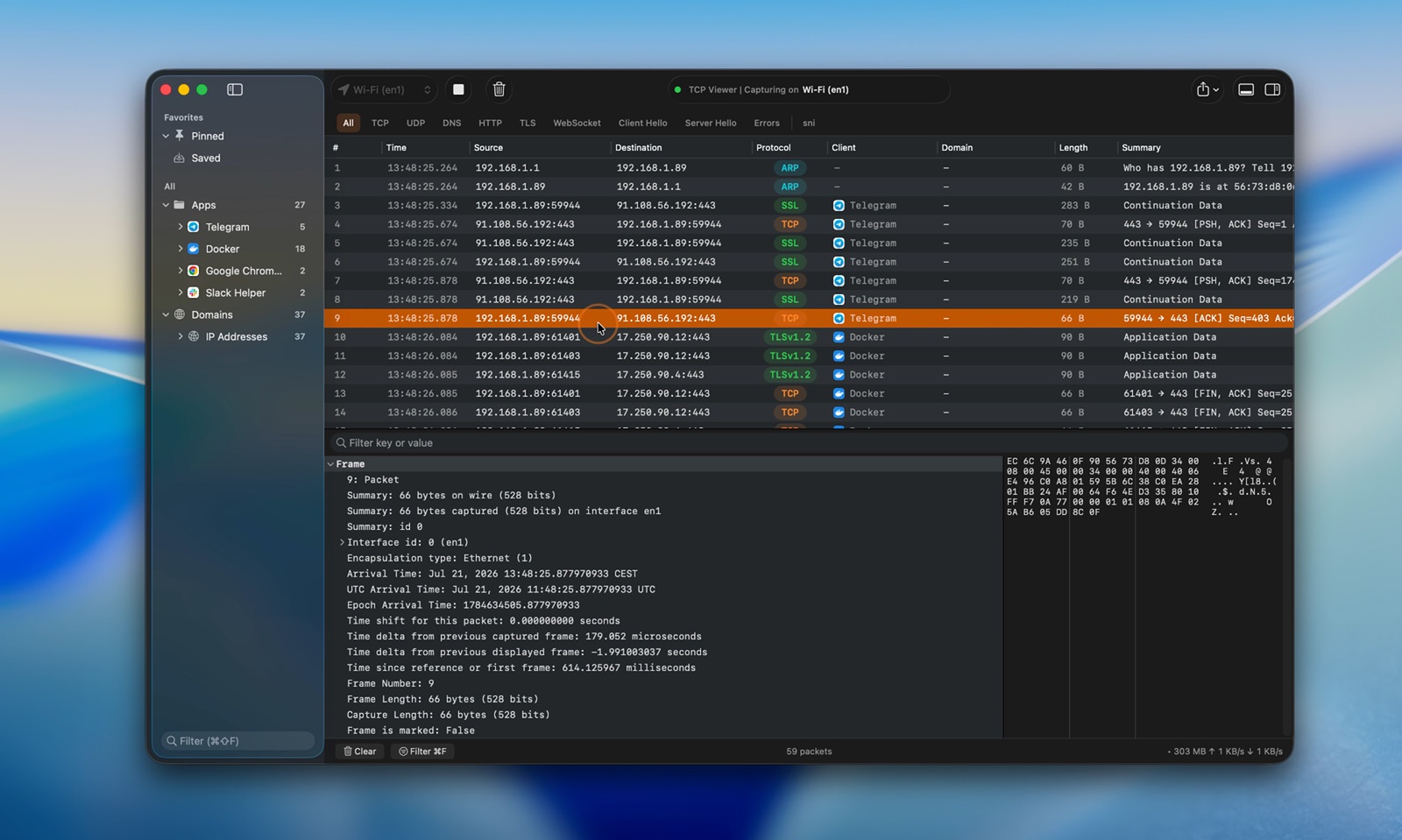Image resolution: width=1402 pixels, height=840 pixels.
Task: Sort by the Source column header
Action: (488, 148)
